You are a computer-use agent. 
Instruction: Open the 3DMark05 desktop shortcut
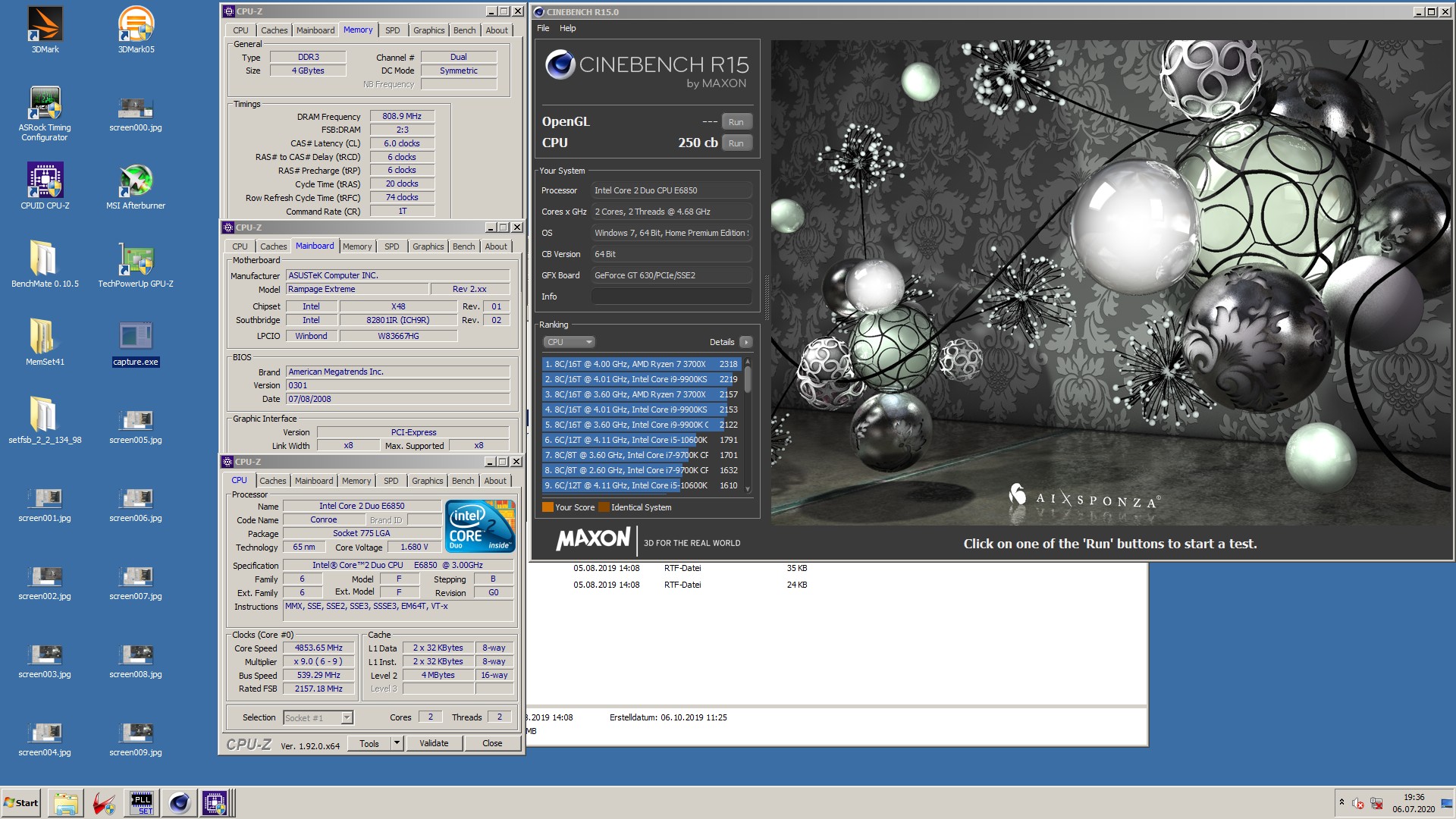[x=136, y=30]
